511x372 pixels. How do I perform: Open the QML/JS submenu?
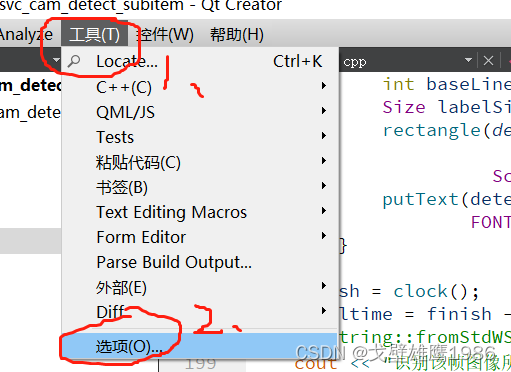click(200, 112)
